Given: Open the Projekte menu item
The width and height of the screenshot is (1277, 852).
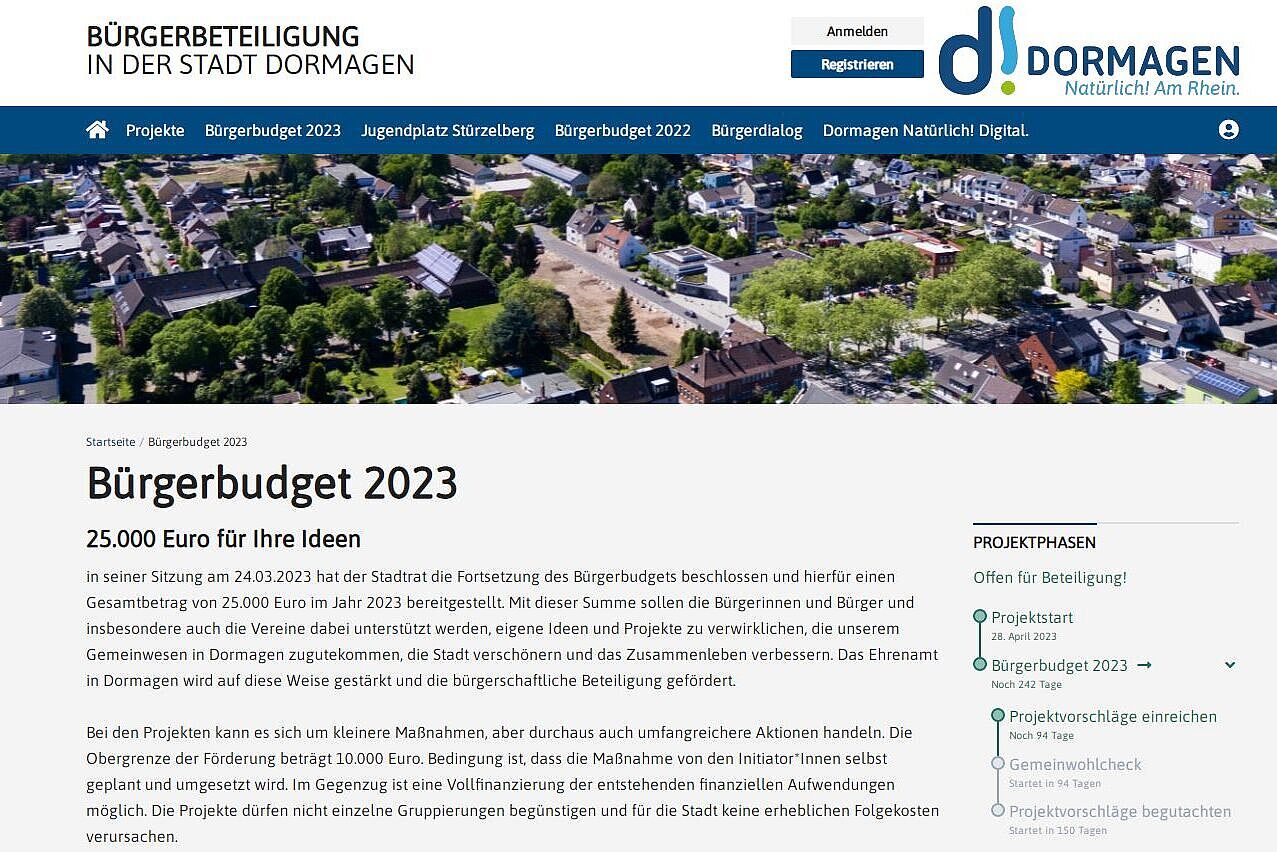Looking at the screenshot, I should coord(155,130).
